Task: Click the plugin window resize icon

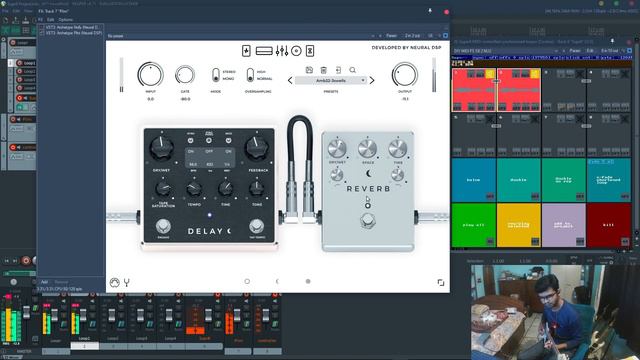Action: (x=441, y=282)
